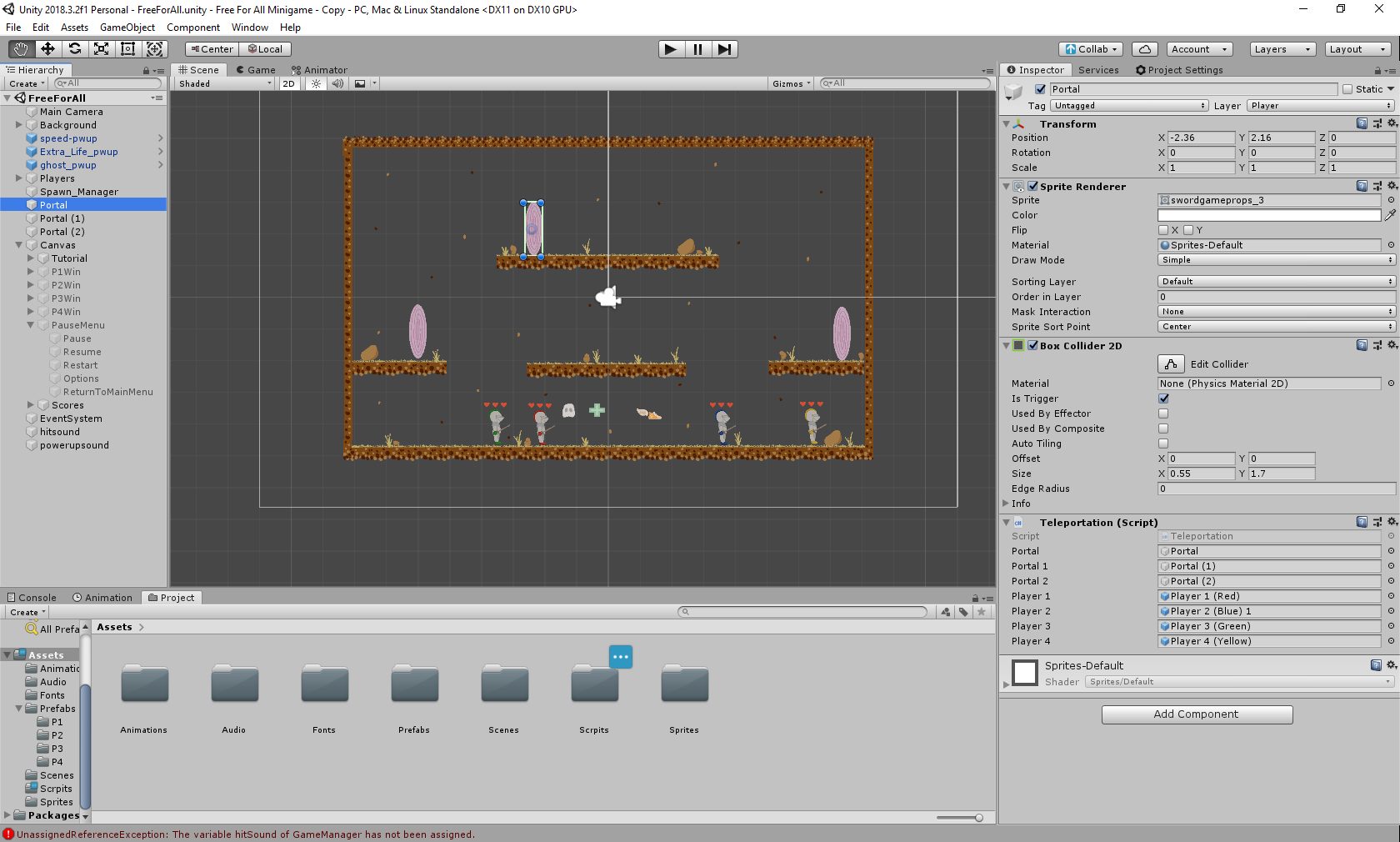The image size is (1400, 842).
Task: Select the Rotate tool
Action: pyautogui.click(x=74, y=49)
